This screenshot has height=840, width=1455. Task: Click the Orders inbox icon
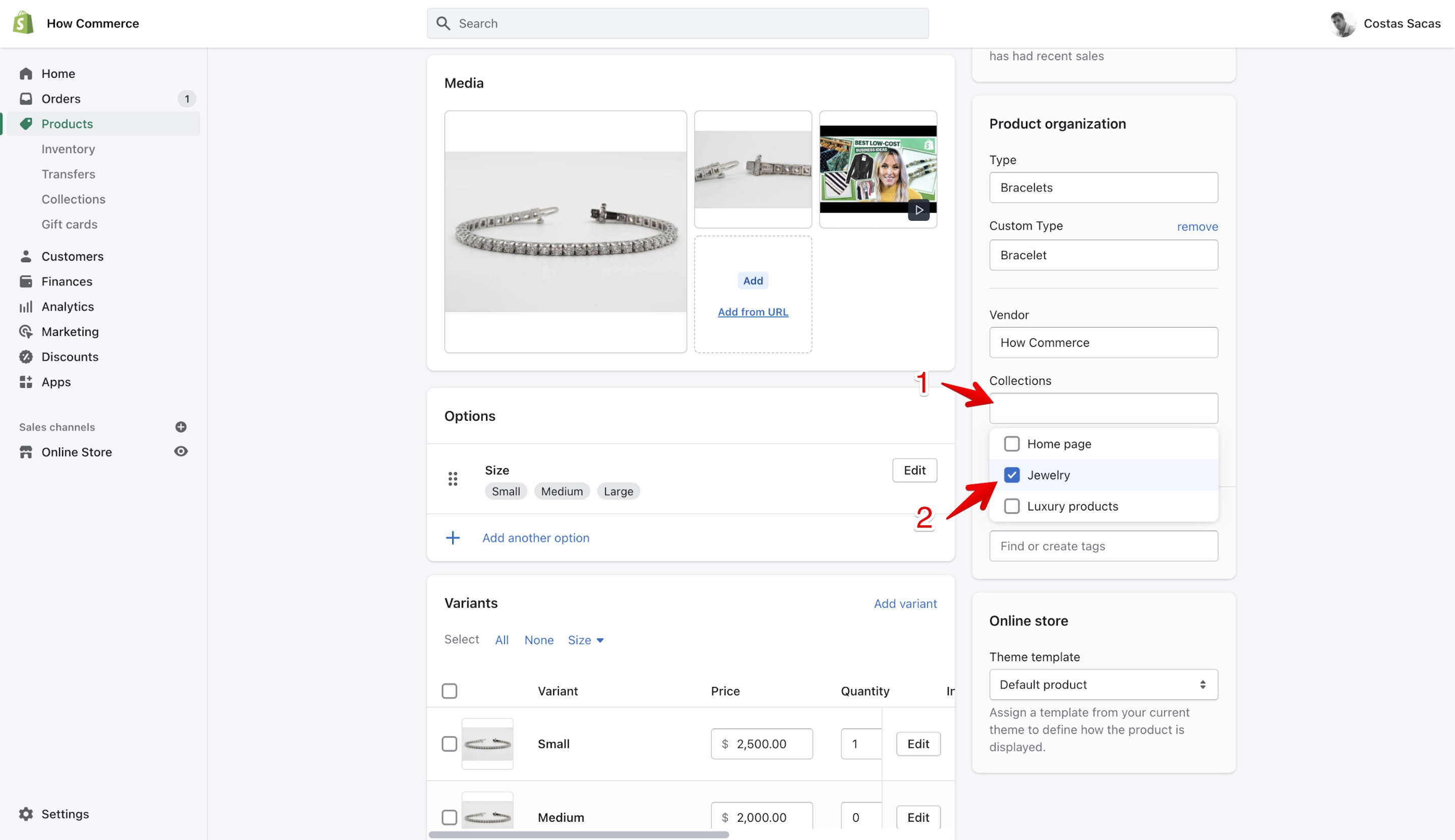pyautogui.click(x=26, y=98)
